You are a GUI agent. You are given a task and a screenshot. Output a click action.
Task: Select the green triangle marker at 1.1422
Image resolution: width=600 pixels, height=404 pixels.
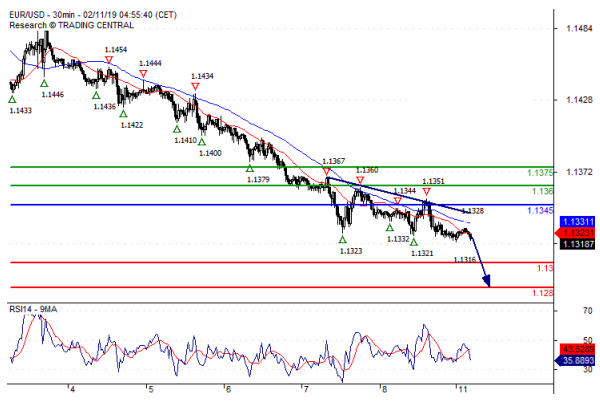click(125, 114)
